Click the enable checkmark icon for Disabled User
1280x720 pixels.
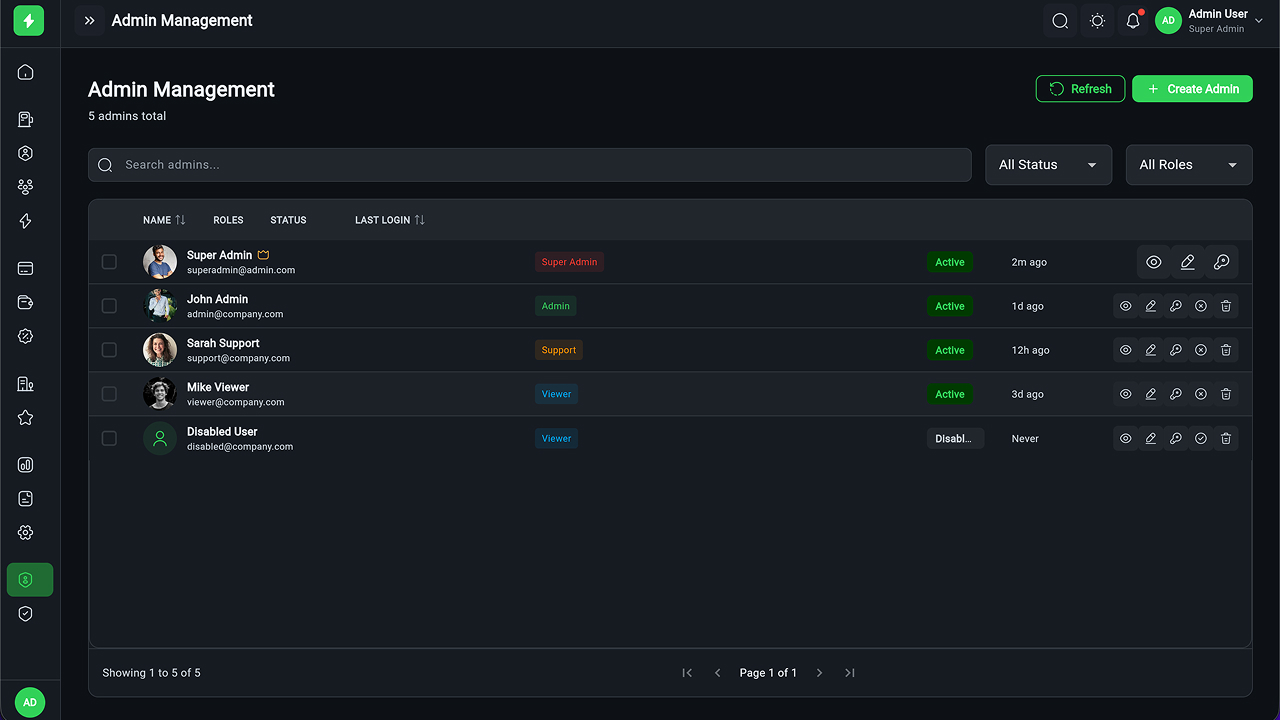(1201, 438)
